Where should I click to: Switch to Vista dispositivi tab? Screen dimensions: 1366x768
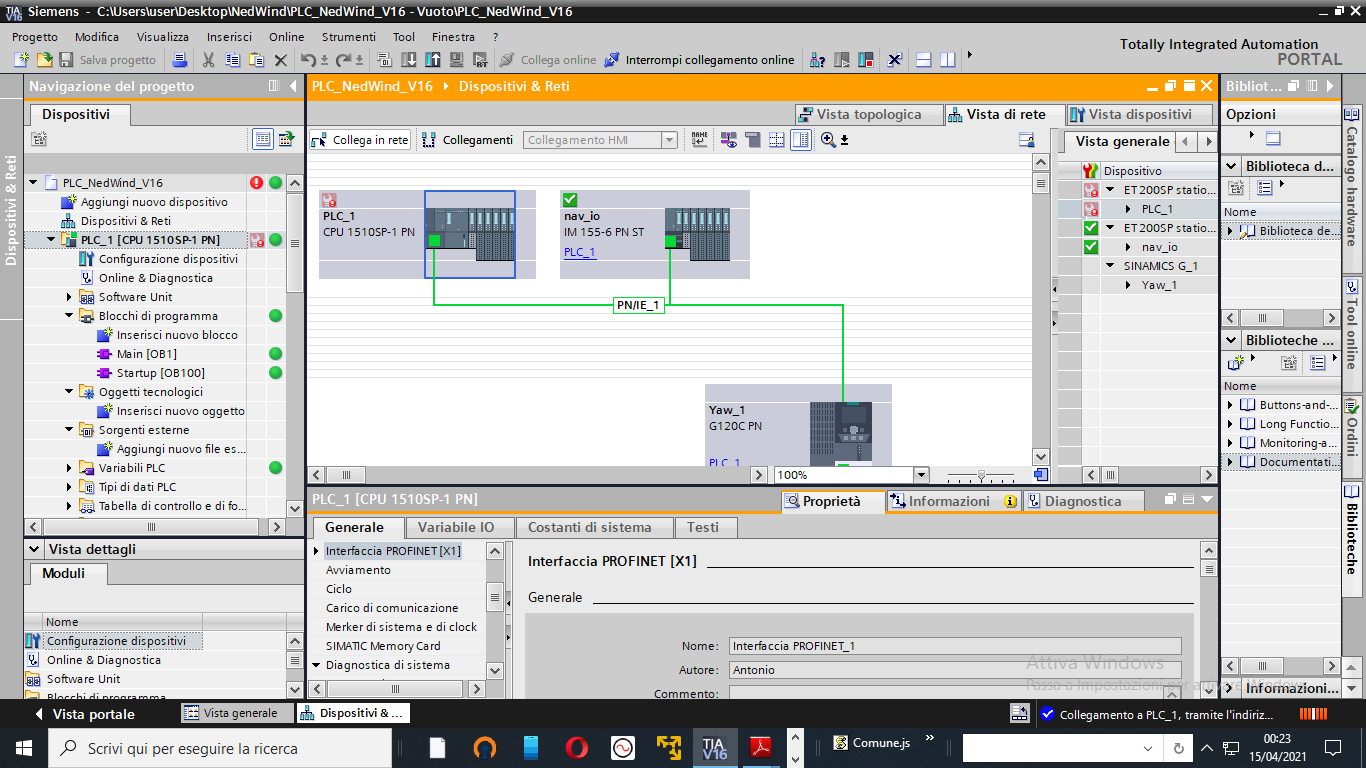point(1139,114)
